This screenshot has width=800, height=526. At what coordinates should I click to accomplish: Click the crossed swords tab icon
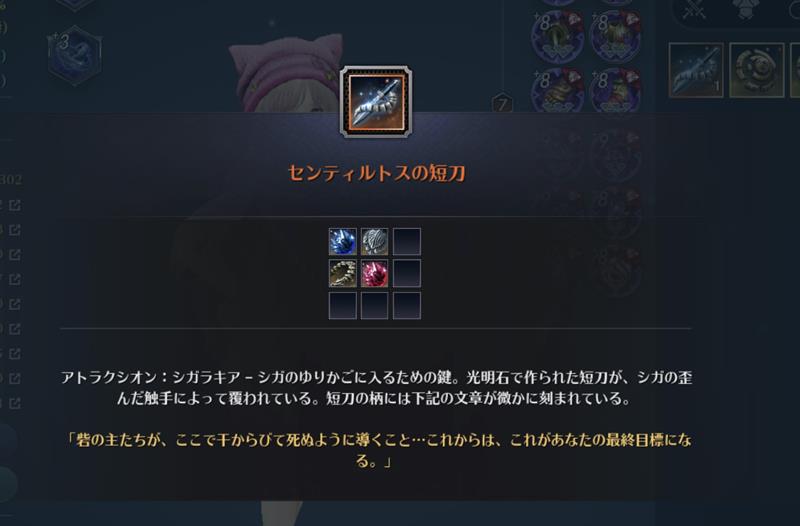coord(694,10)
